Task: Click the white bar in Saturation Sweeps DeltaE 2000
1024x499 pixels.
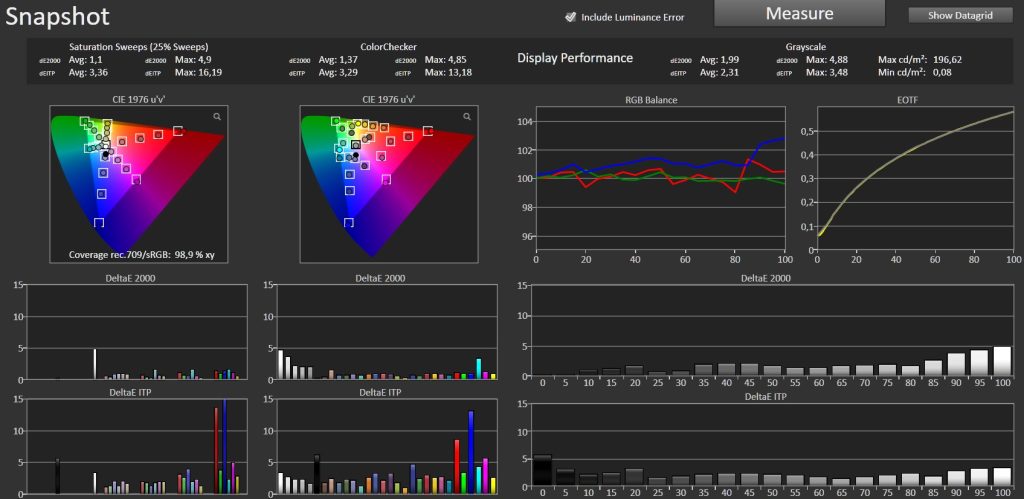Action: 95,364
